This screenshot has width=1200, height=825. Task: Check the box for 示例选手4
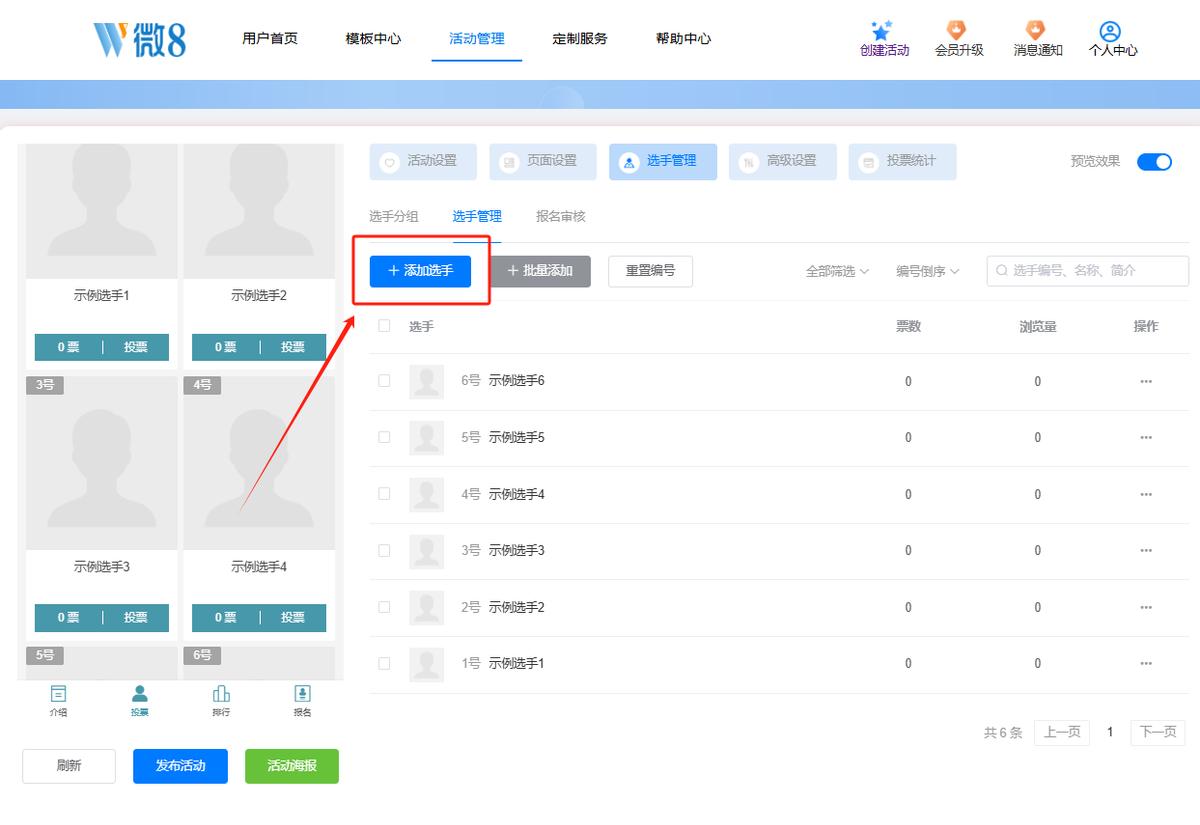tap(384, 494)
